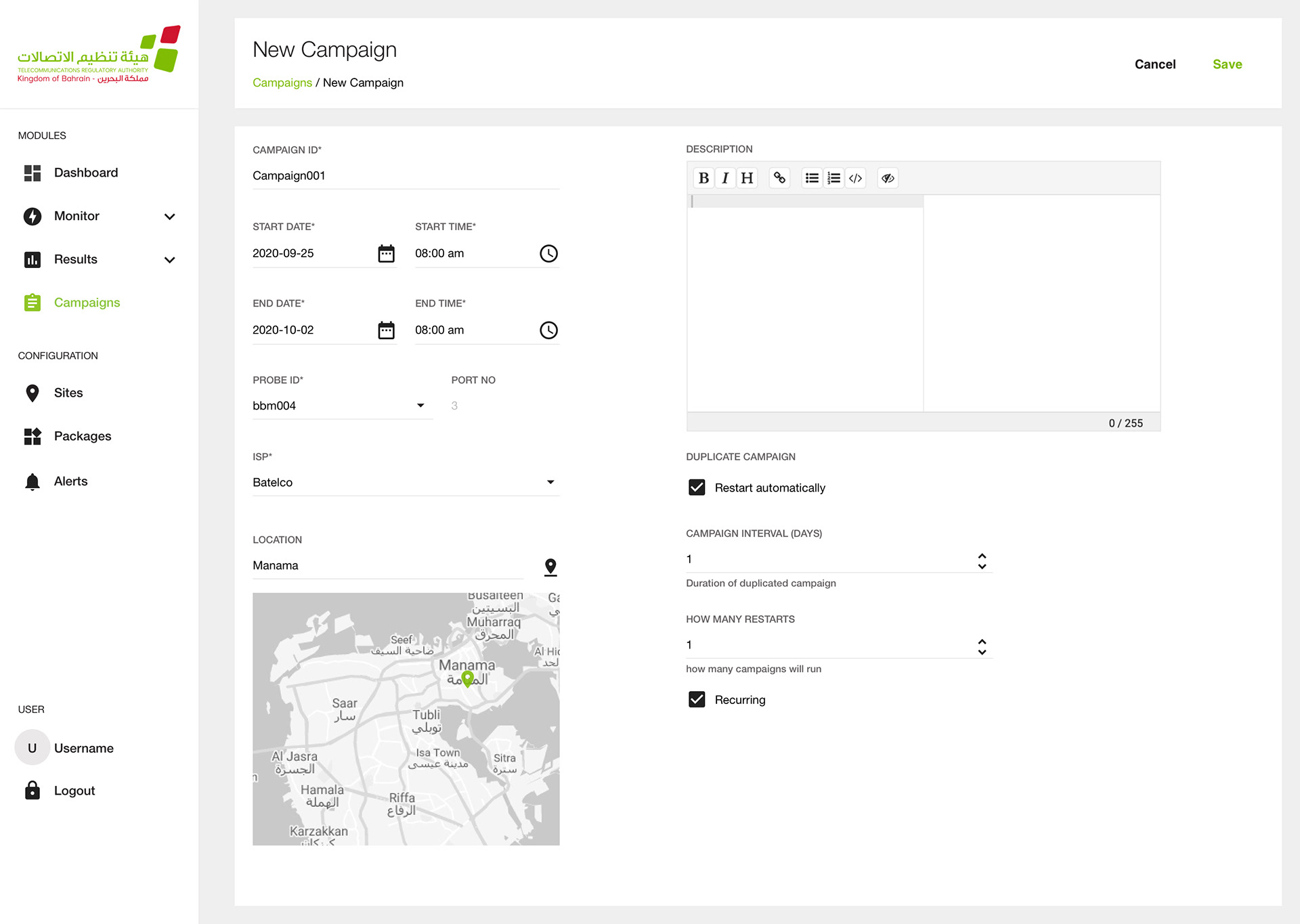The height and width of the screenshot is (924, 1300).
Task: Click the Campaigns breadcrumb link
Action: point(282,83)
